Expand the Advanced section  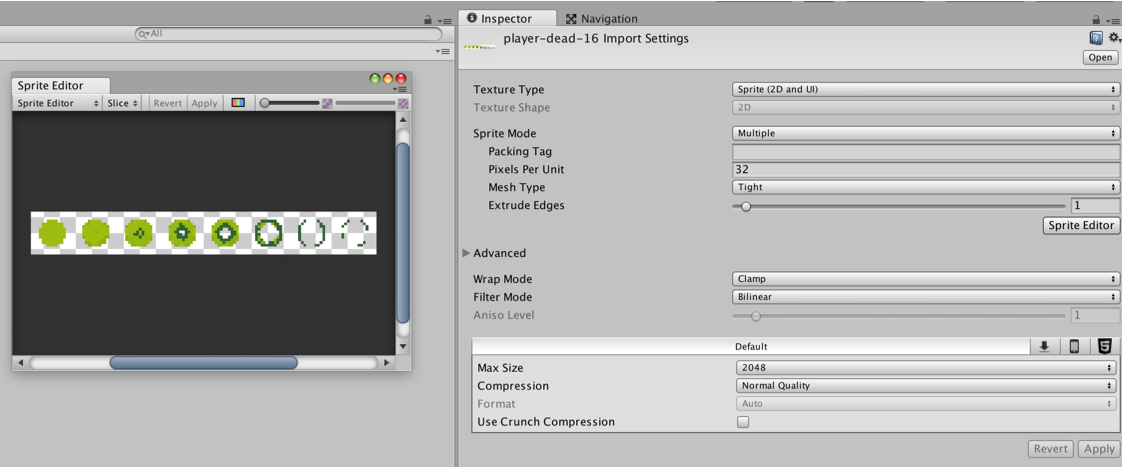point(467,253)
